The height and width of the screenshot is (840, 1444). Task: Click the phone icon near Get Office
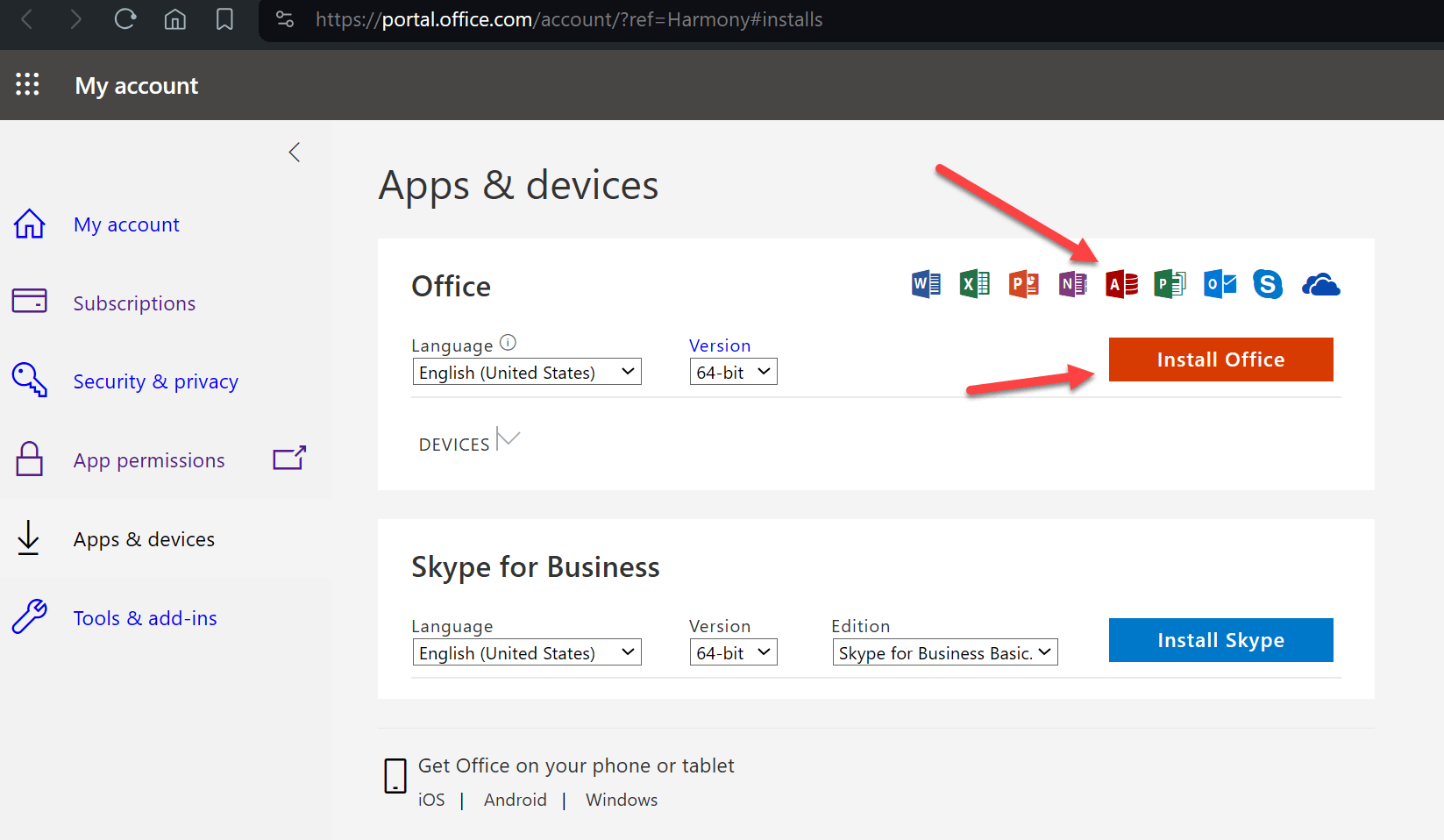pos(395,776)
